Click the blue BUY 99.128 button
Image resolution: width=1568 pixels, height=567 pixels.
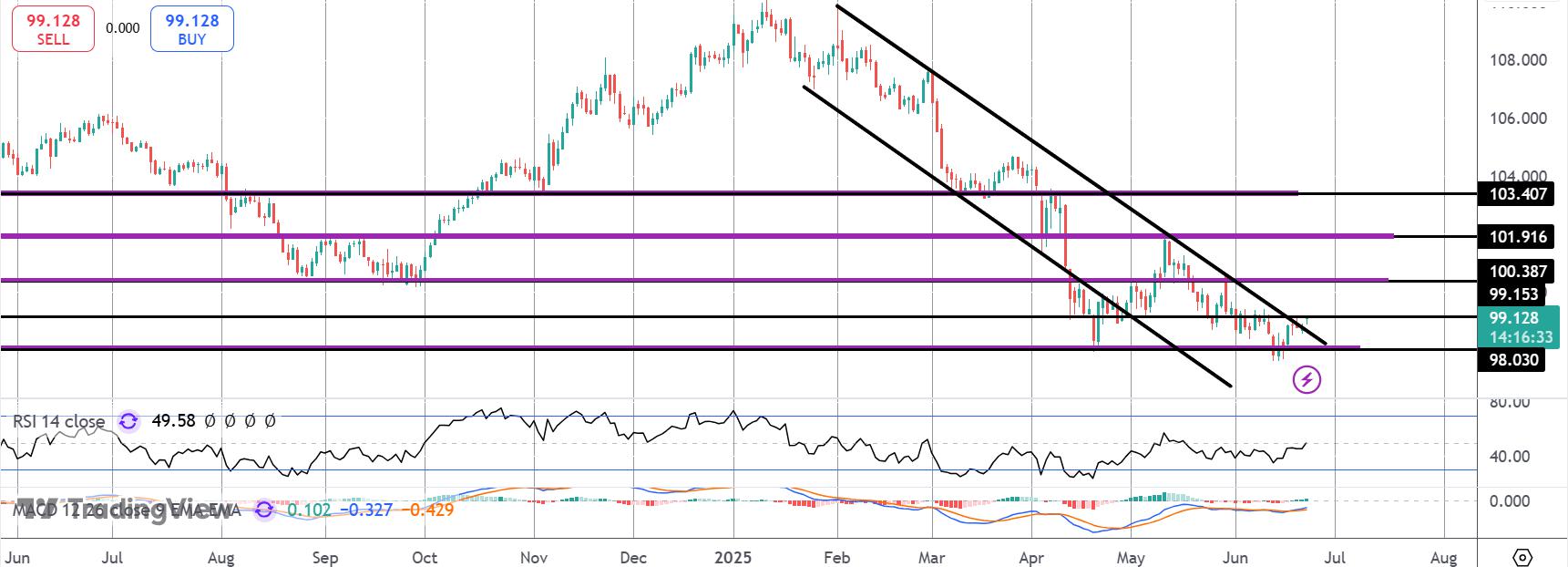tap(192, 29)
